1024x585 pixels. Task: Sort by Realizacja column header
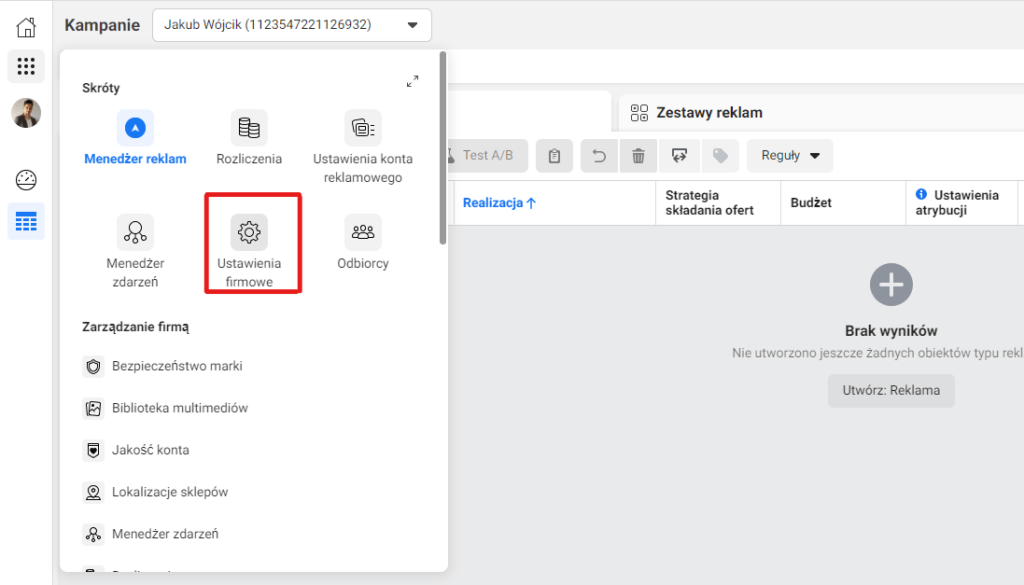tap(500, 203)
